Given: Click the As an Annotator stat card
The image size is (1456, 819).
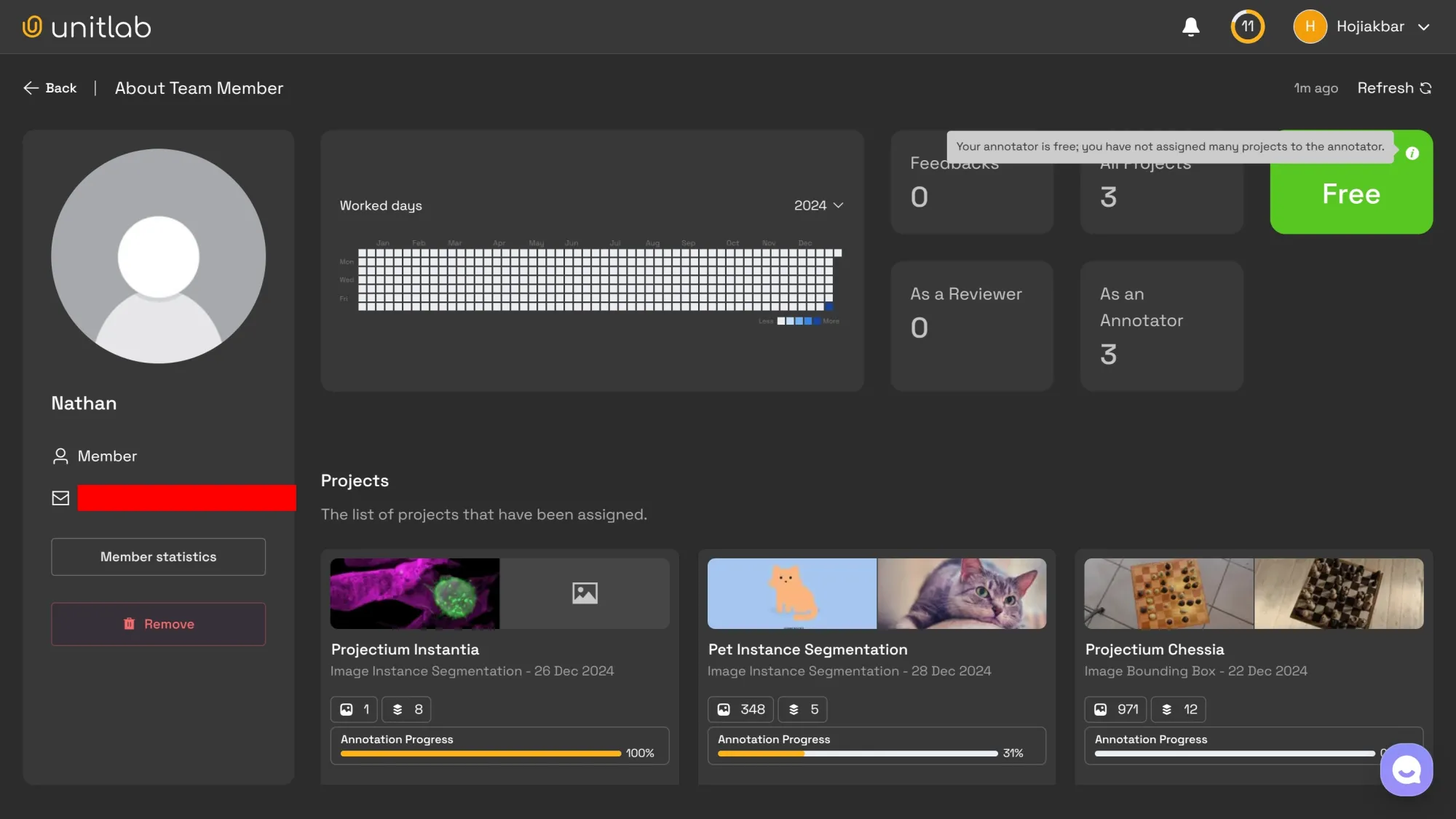Looking at the screenshot, I should click(1161, 325).
